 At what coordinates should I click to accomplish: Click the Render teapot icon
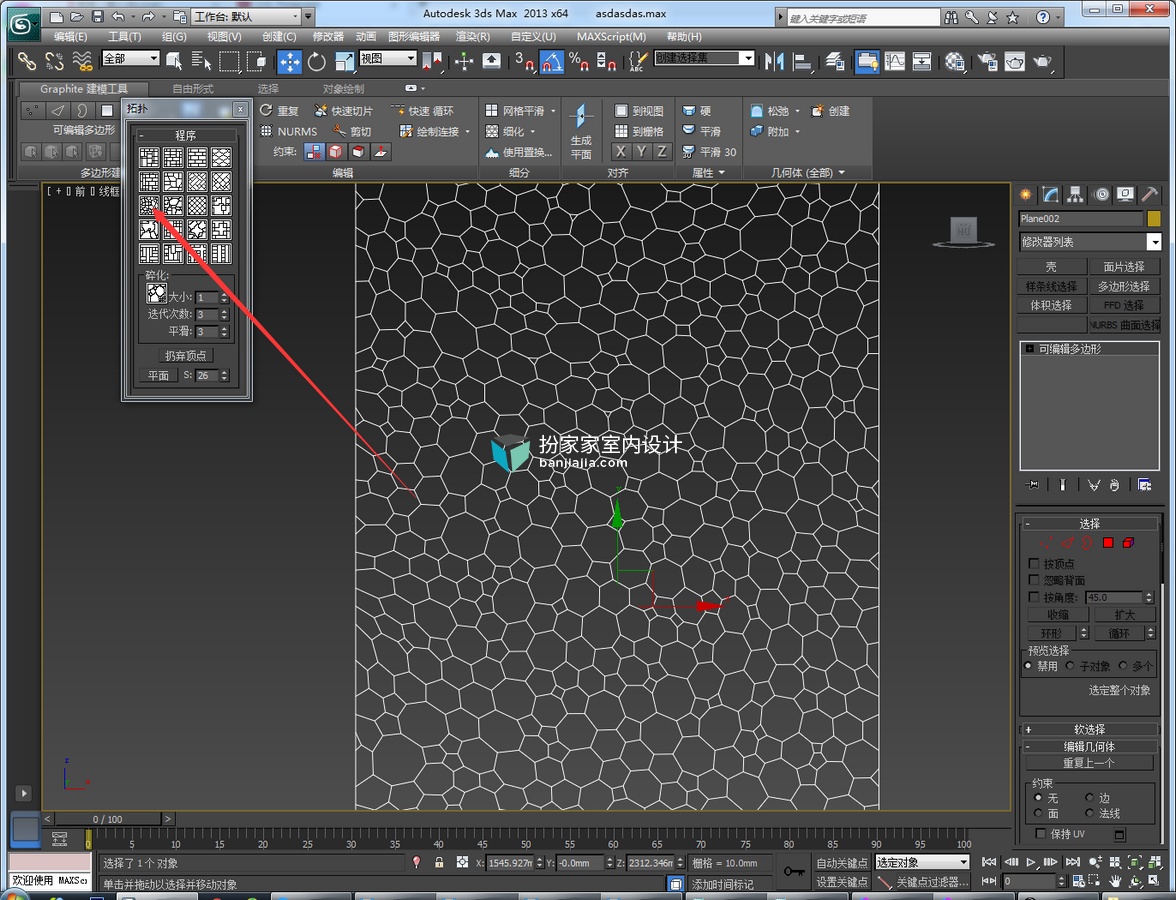pos(1042,62)
